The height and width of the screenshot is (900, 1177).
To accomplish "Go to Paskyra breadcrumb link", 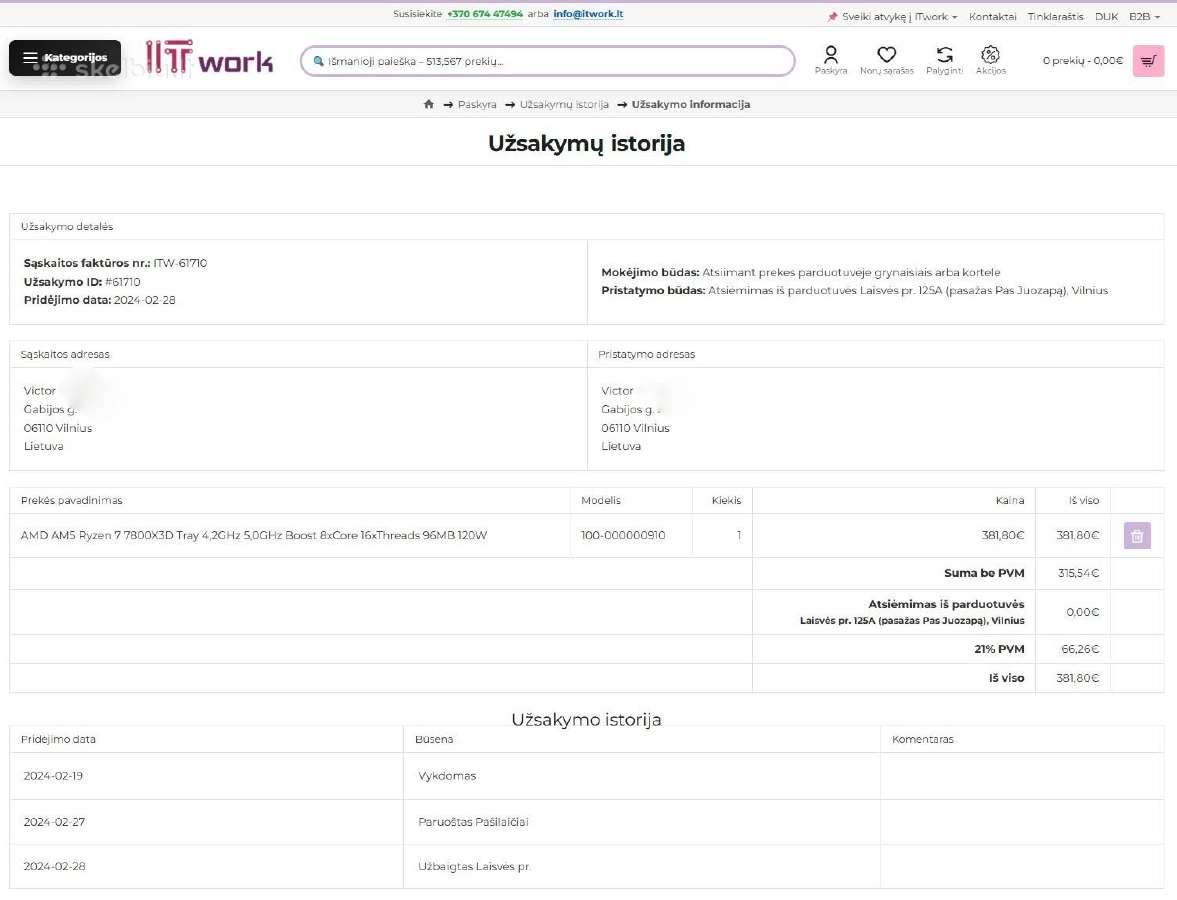I will 477,104.
